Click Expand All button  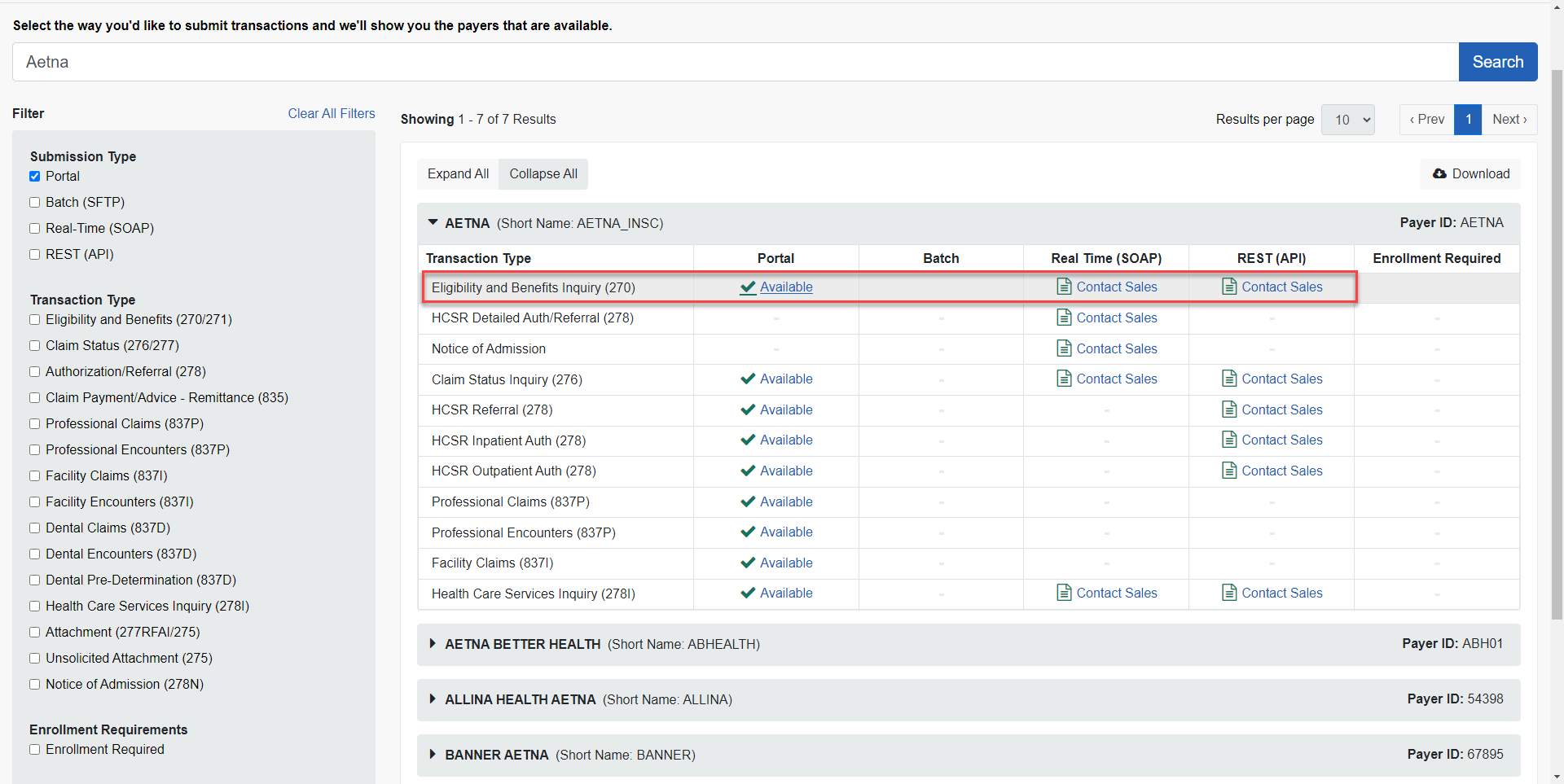click(x=458, y=173)
